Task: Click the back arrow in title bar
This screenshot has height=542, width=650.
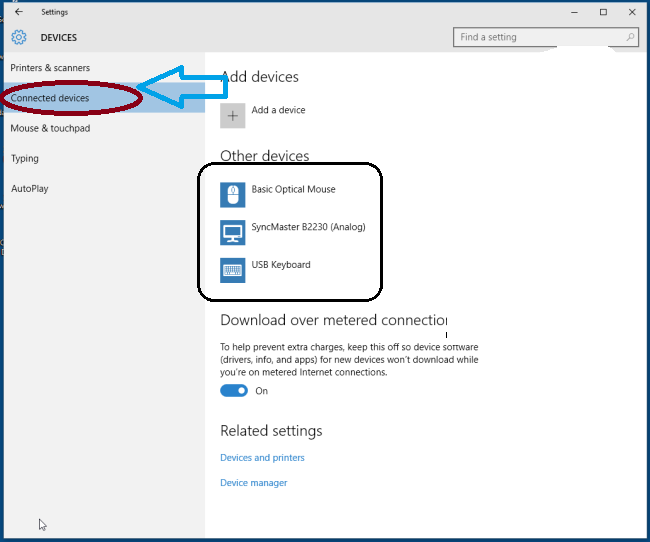Action: 18,12
